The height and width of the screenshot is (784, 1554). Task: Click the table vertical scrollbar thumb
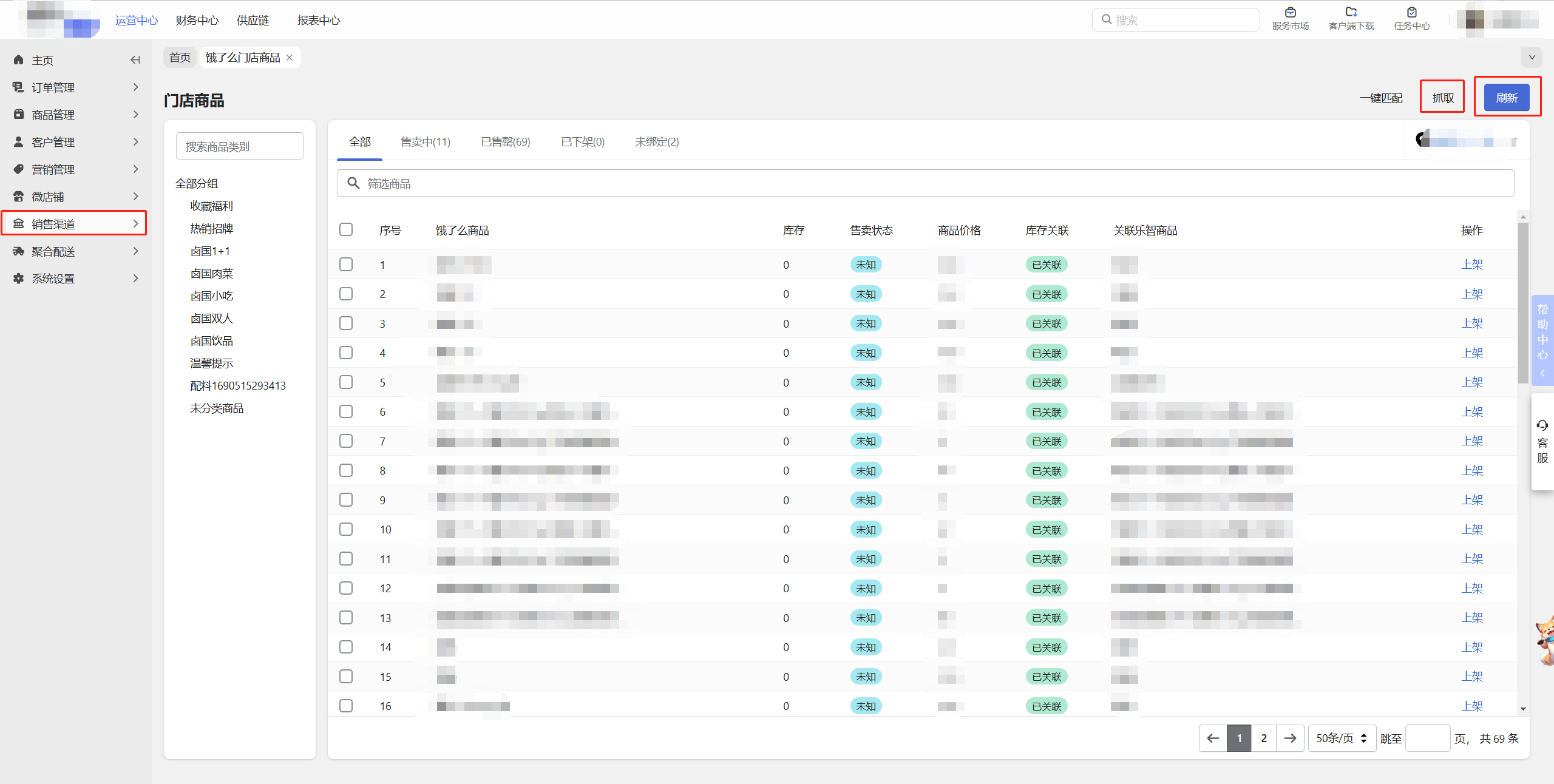(x=1523, y=303)
